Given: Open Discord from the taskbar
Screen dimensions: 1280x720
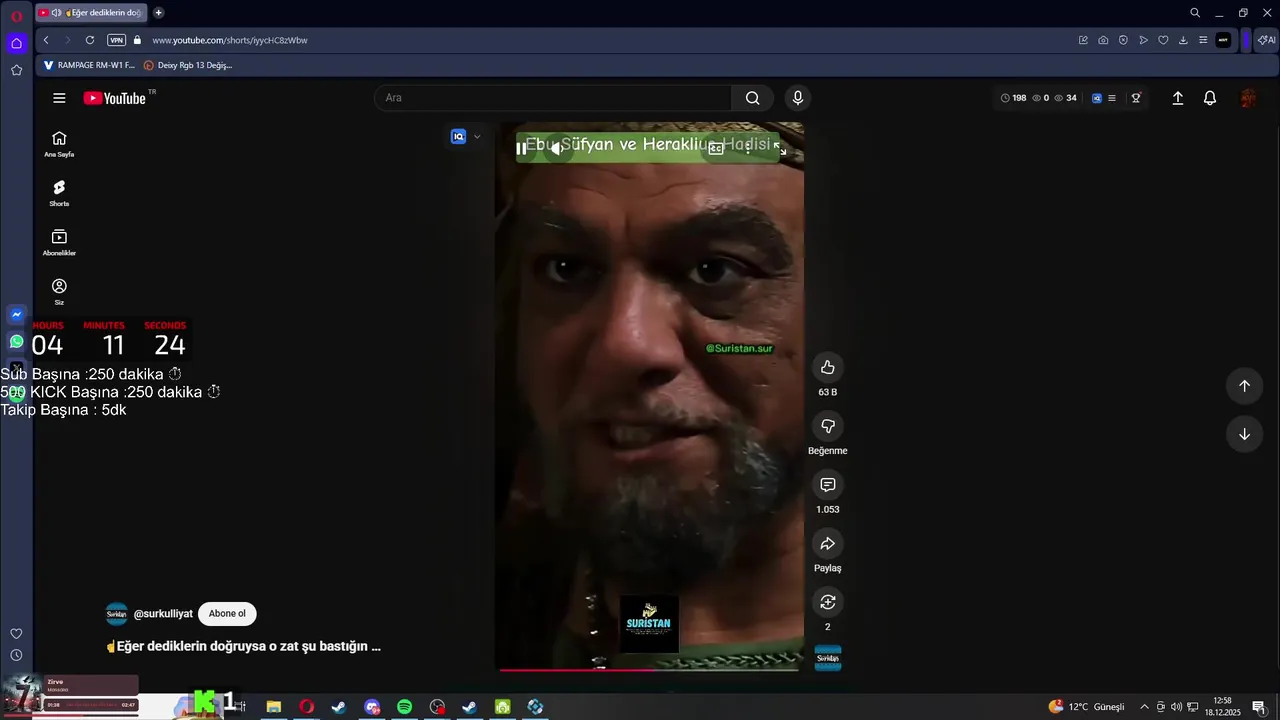Looking at the screenshot, I should [x=372, y=707].
